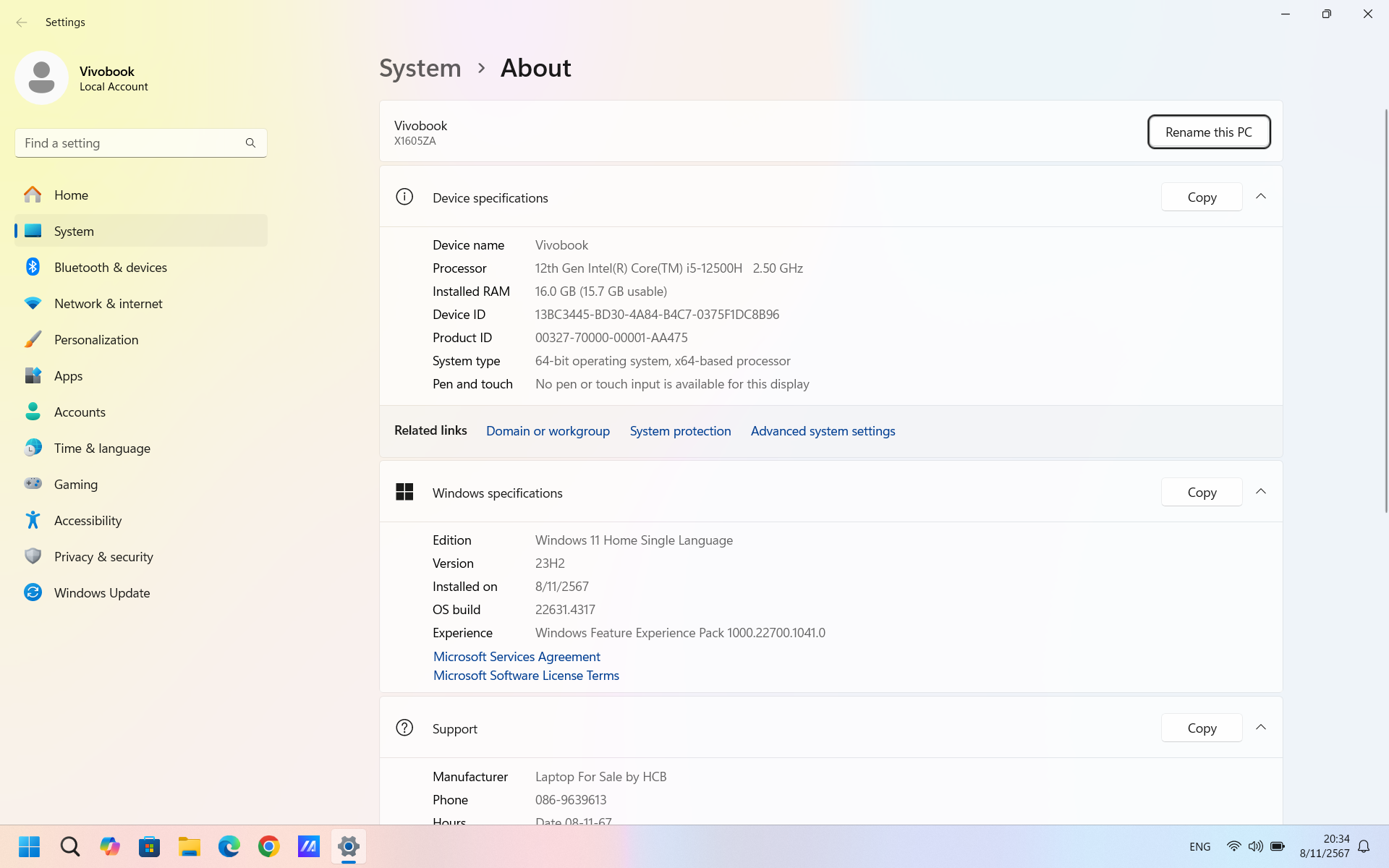Open the Start menu from taskbar

click(x=30, y=846)
